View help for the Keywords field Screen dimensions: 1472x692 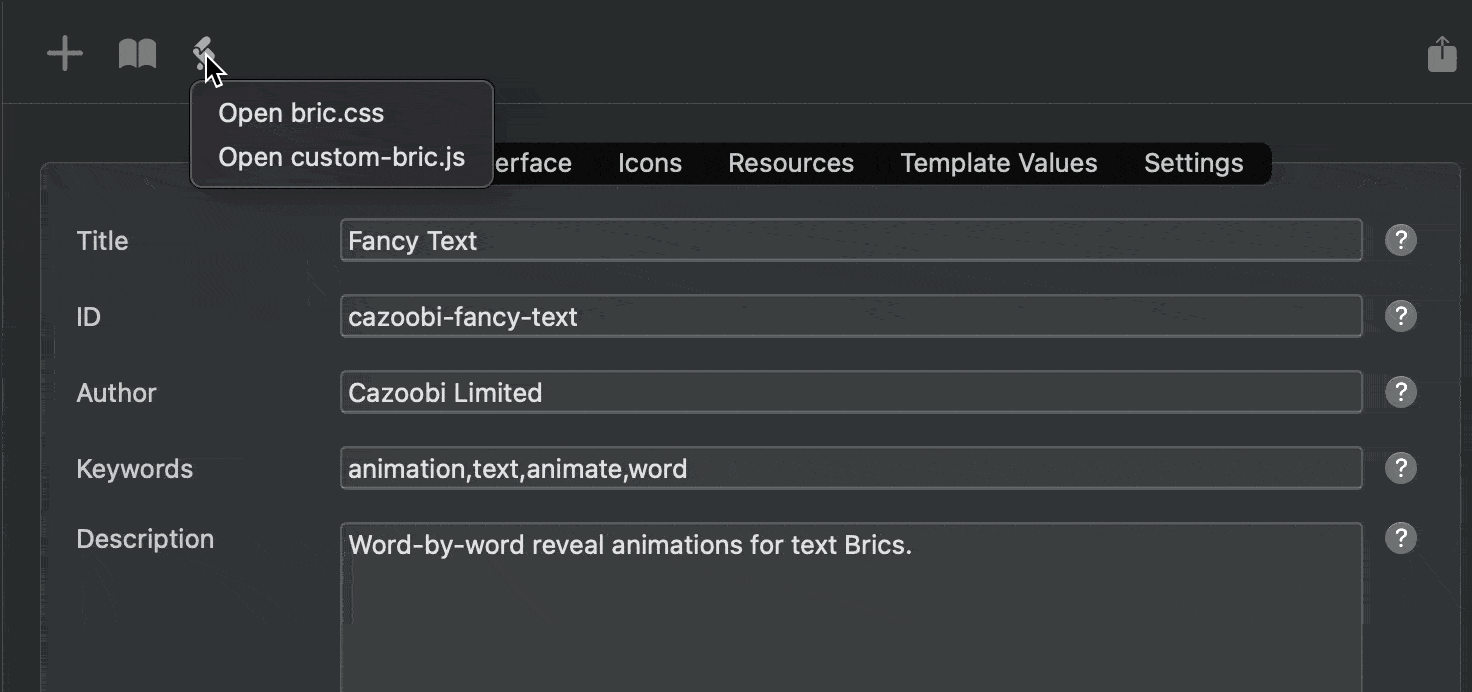tap(1400, 468)
